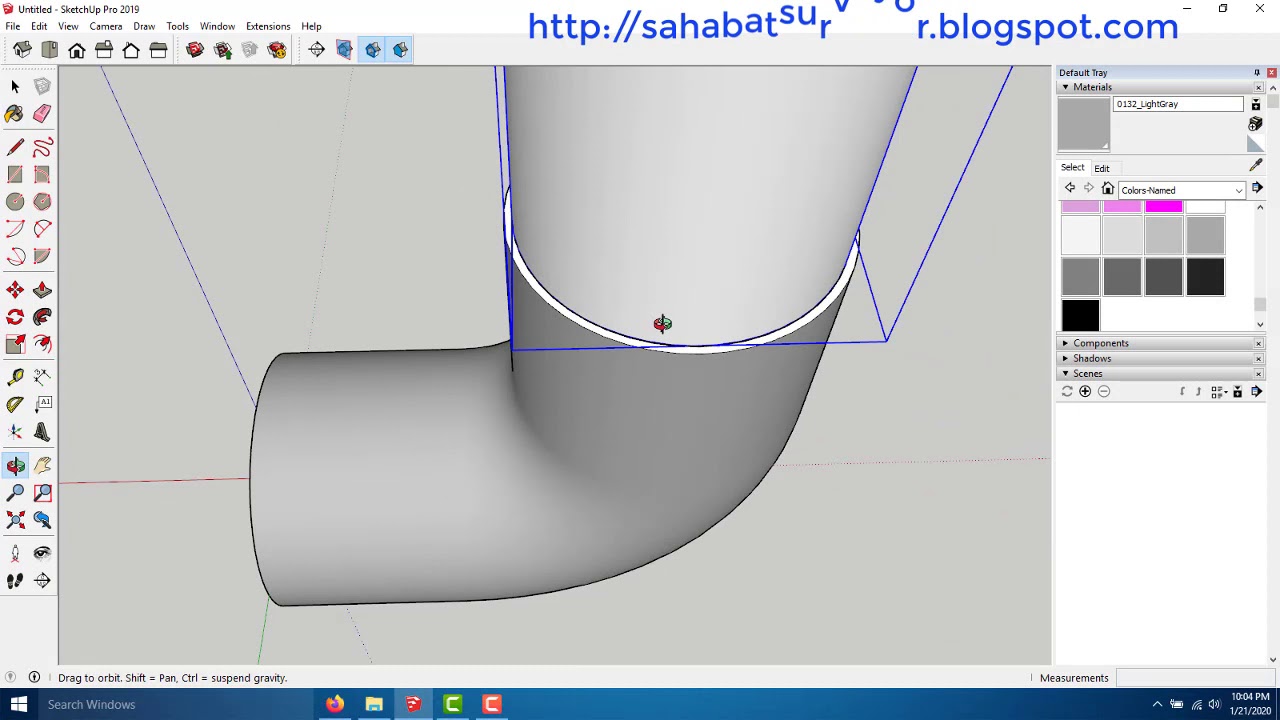The height and width of the screenshot is (720, 1280).
Task: Select the Rectangle drawing tool
Action: click(x=15, y=175)
